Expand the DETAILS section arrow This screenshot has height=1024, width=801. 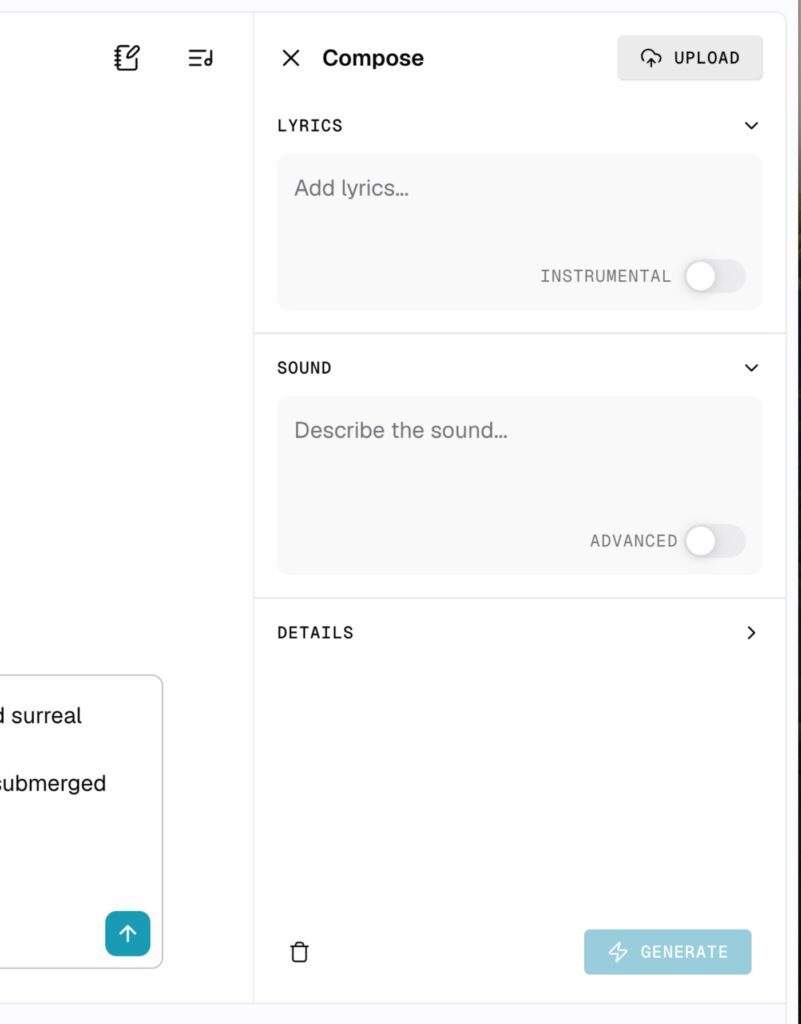[751, 632]
